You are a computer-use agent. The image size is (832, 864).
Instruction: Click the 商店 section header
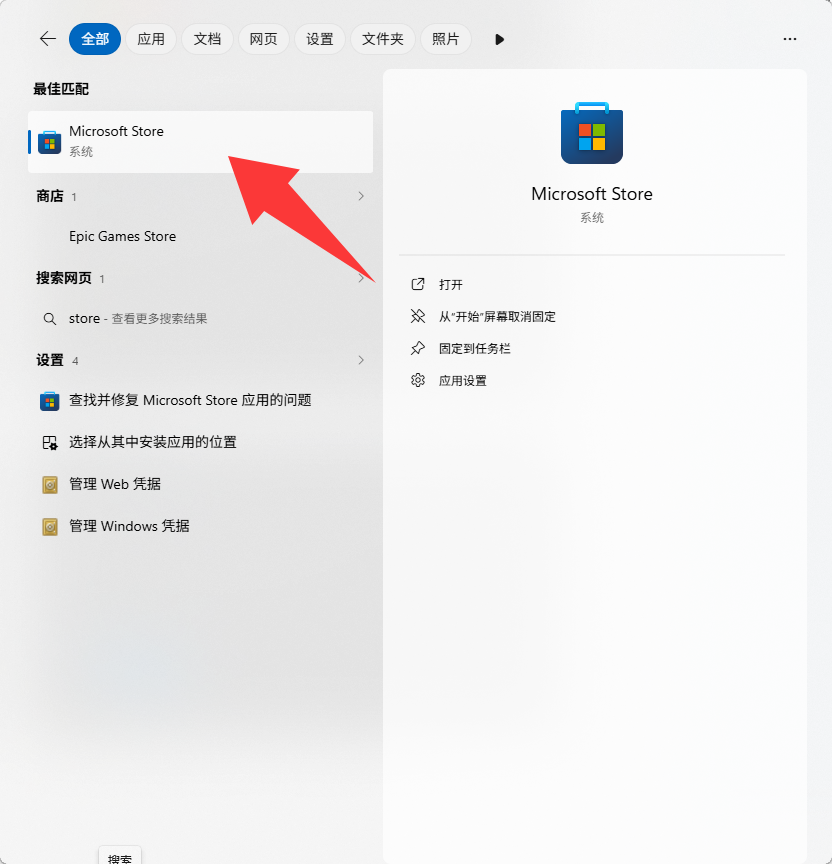click(x=50, y=196)
